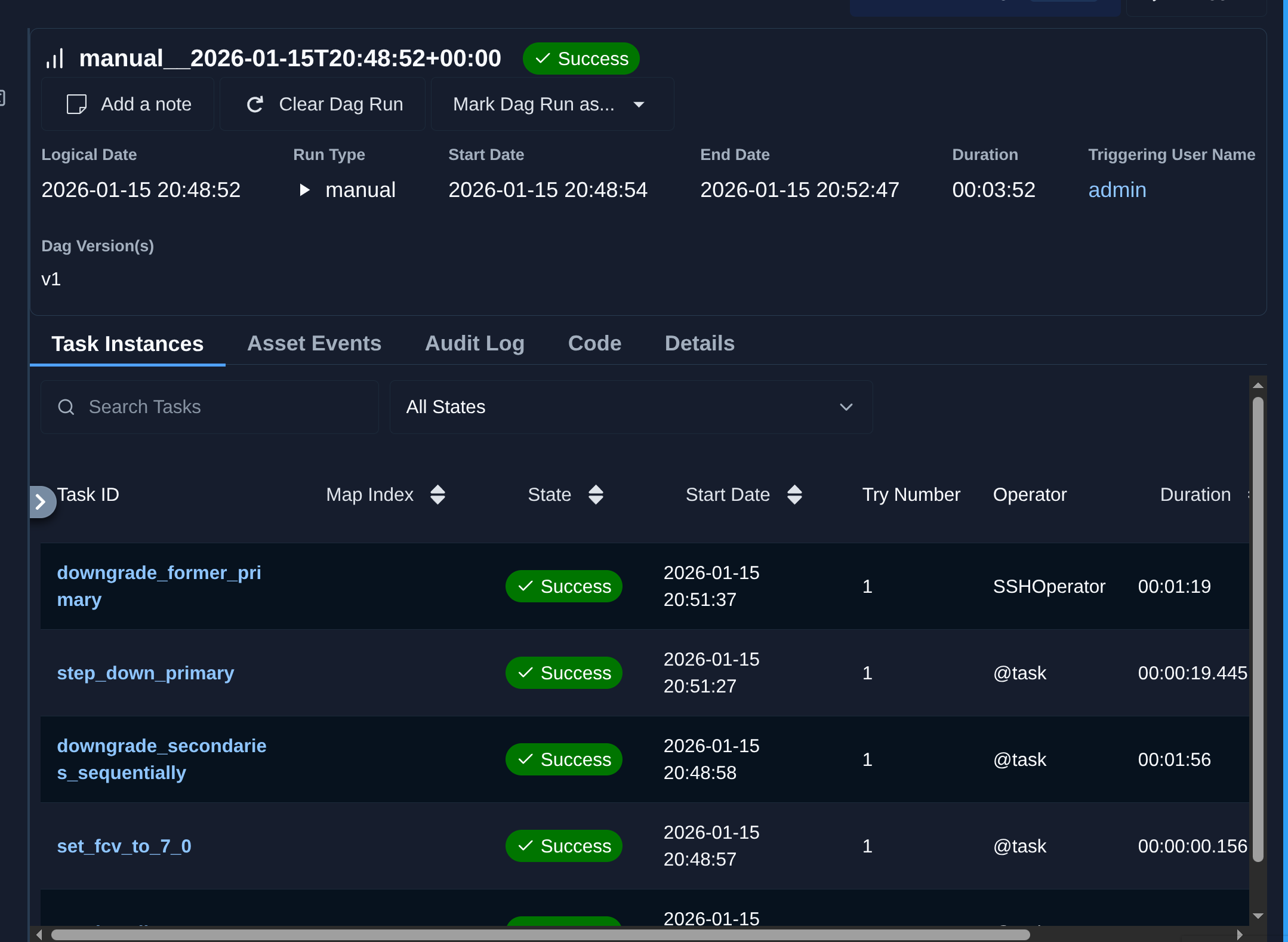
Task: Click the Add a note icon button
Action: [76, 104]
